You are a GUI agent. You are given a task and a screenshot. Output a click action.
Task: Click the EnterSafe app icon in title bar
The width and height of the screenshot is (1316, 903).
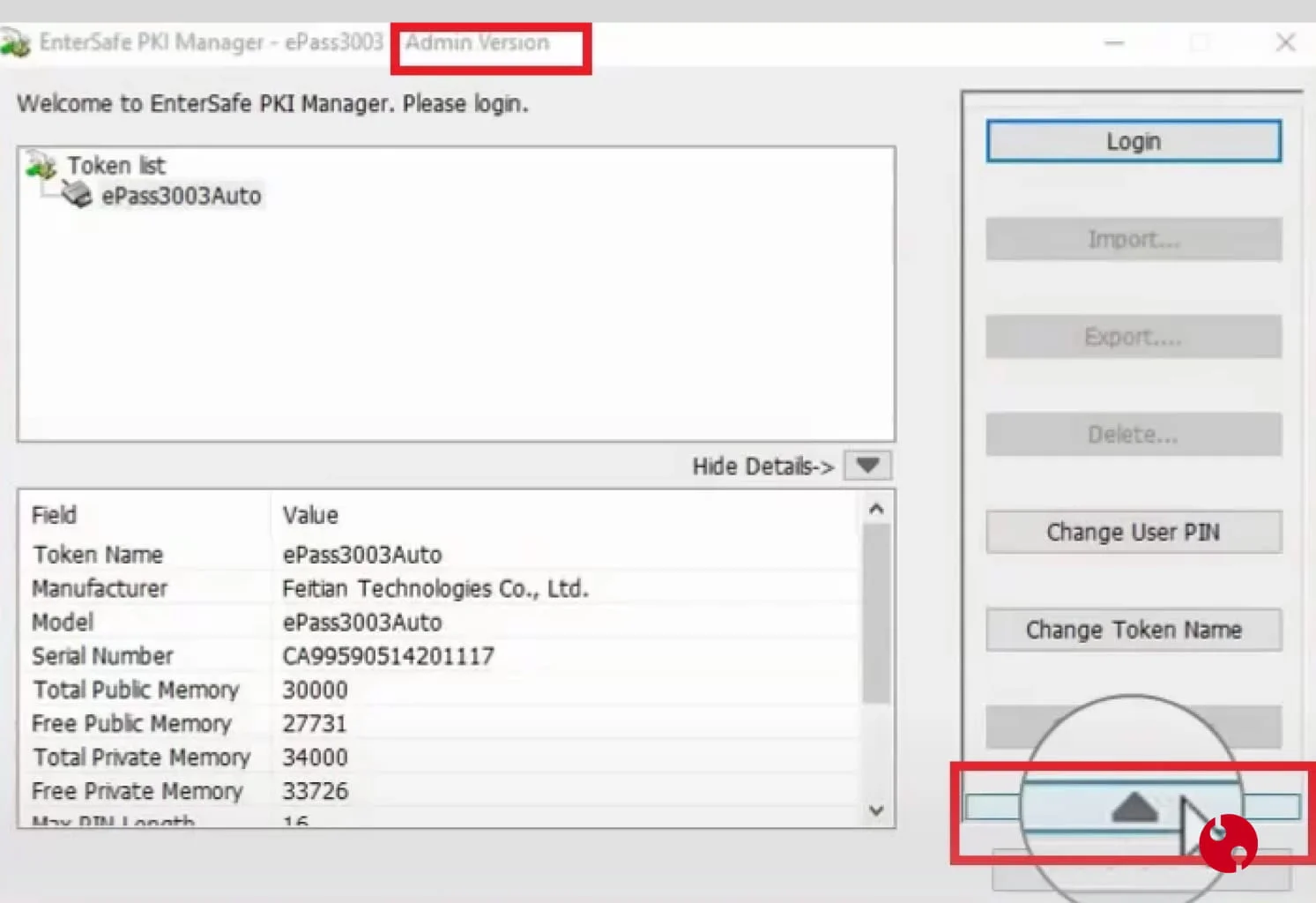(x=15, y=42)
